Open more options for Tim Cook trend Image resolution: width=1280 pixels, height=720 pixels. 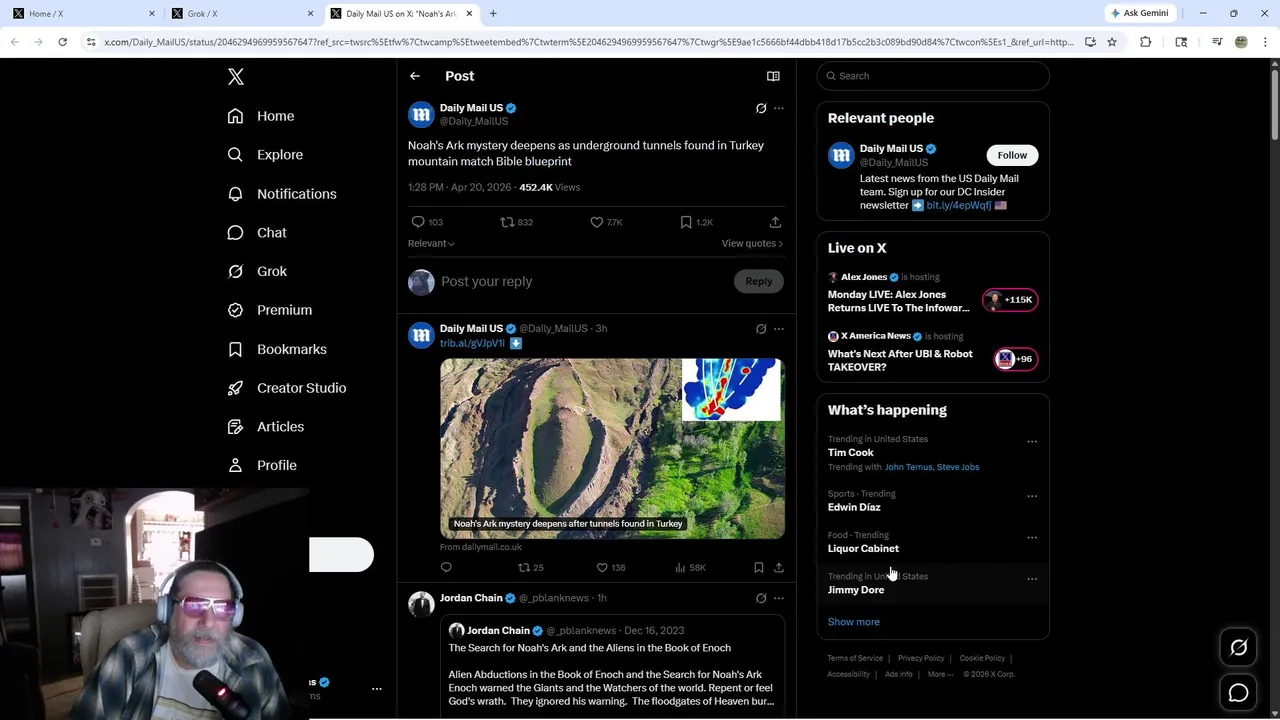pos(1032,442)
